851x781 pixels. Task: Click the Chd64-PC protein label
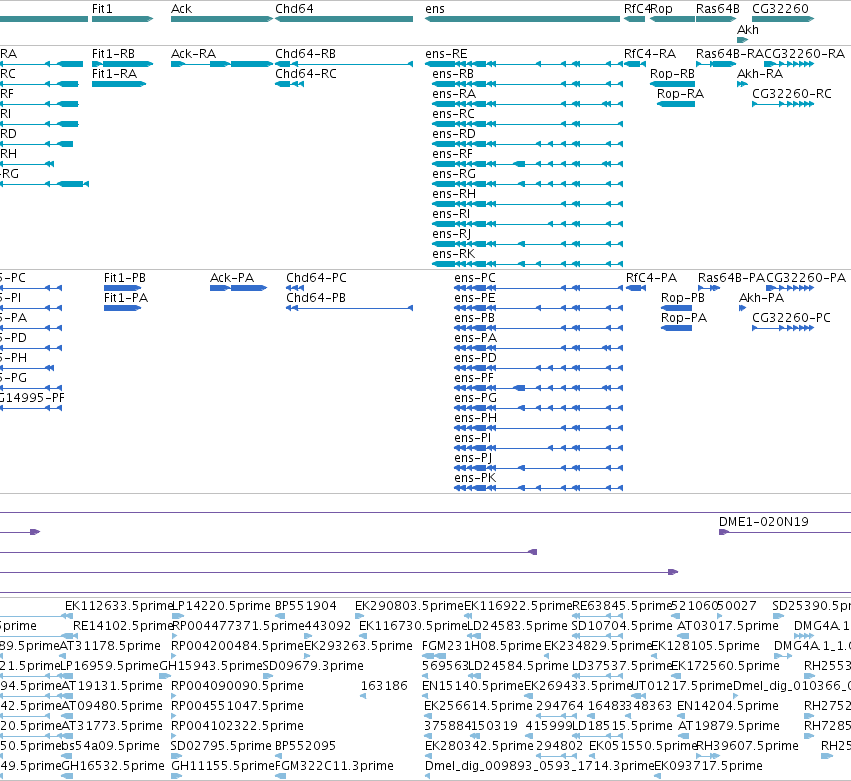[316, 278]
